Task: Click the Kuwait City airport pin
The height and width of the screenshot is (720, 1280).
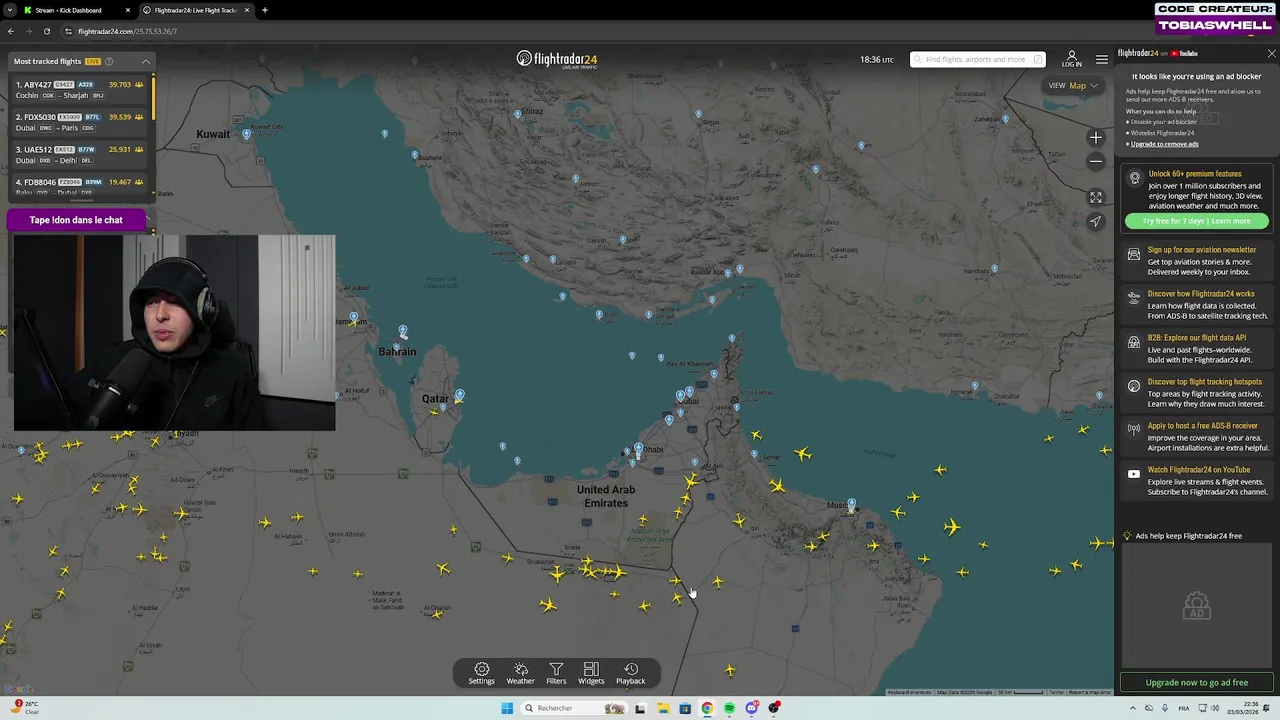Action: click(x=247, y=134)
